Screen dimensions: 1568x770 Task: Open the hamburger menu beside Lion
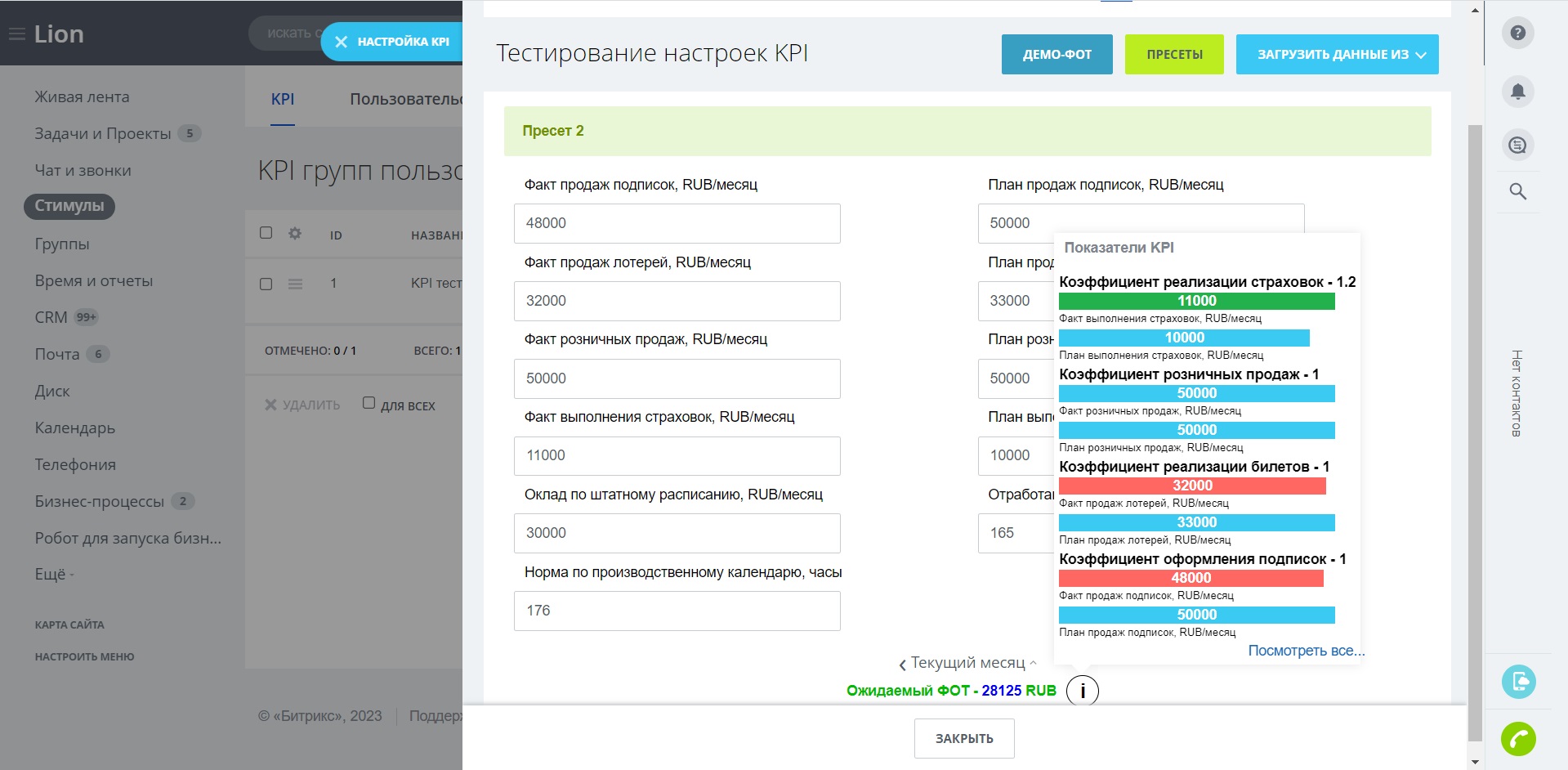click(x=16, y=34)
